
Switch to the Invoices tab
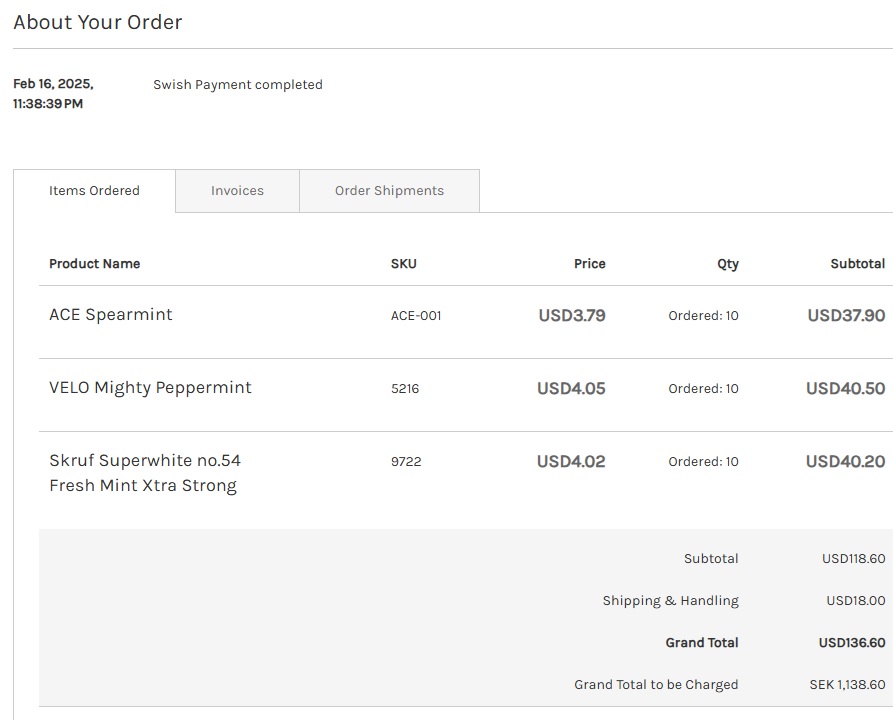click(237, 191)
